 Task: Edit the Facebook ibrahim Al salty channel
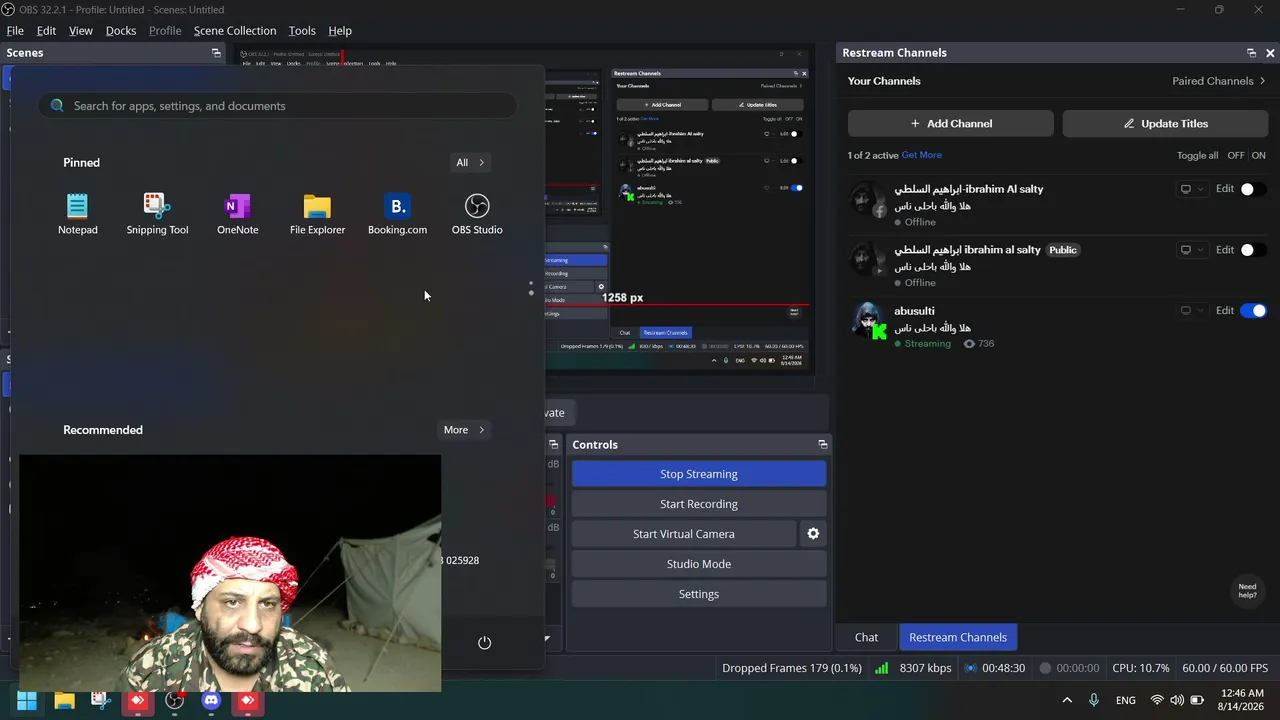pyautogui.click(x=1225, y=189)
